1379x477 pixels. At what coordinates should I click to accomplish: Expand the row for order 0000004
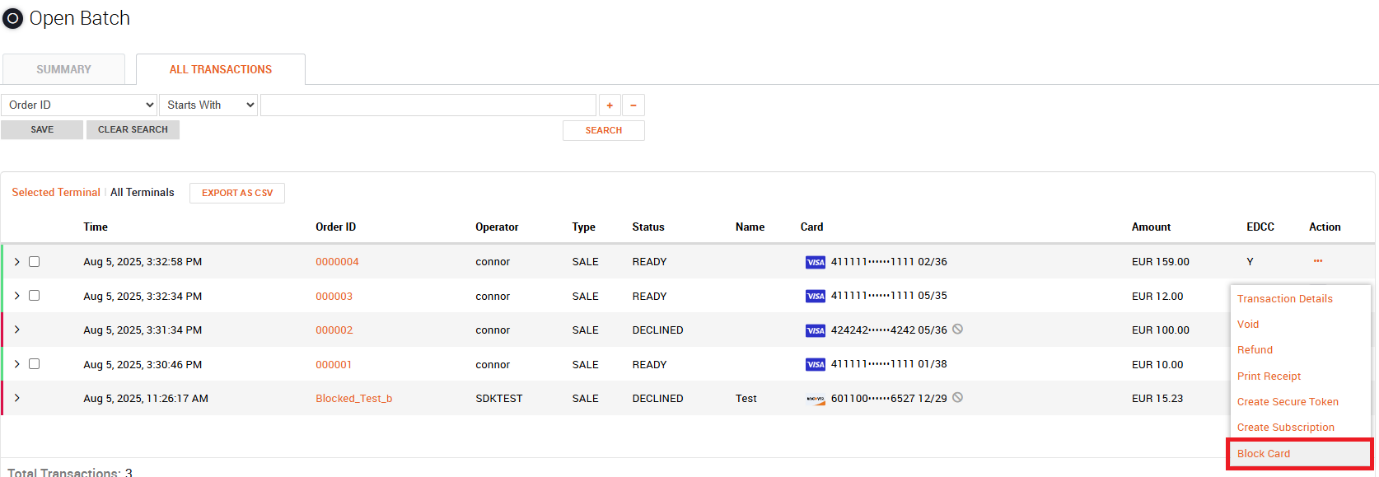(x=17, y=262)
